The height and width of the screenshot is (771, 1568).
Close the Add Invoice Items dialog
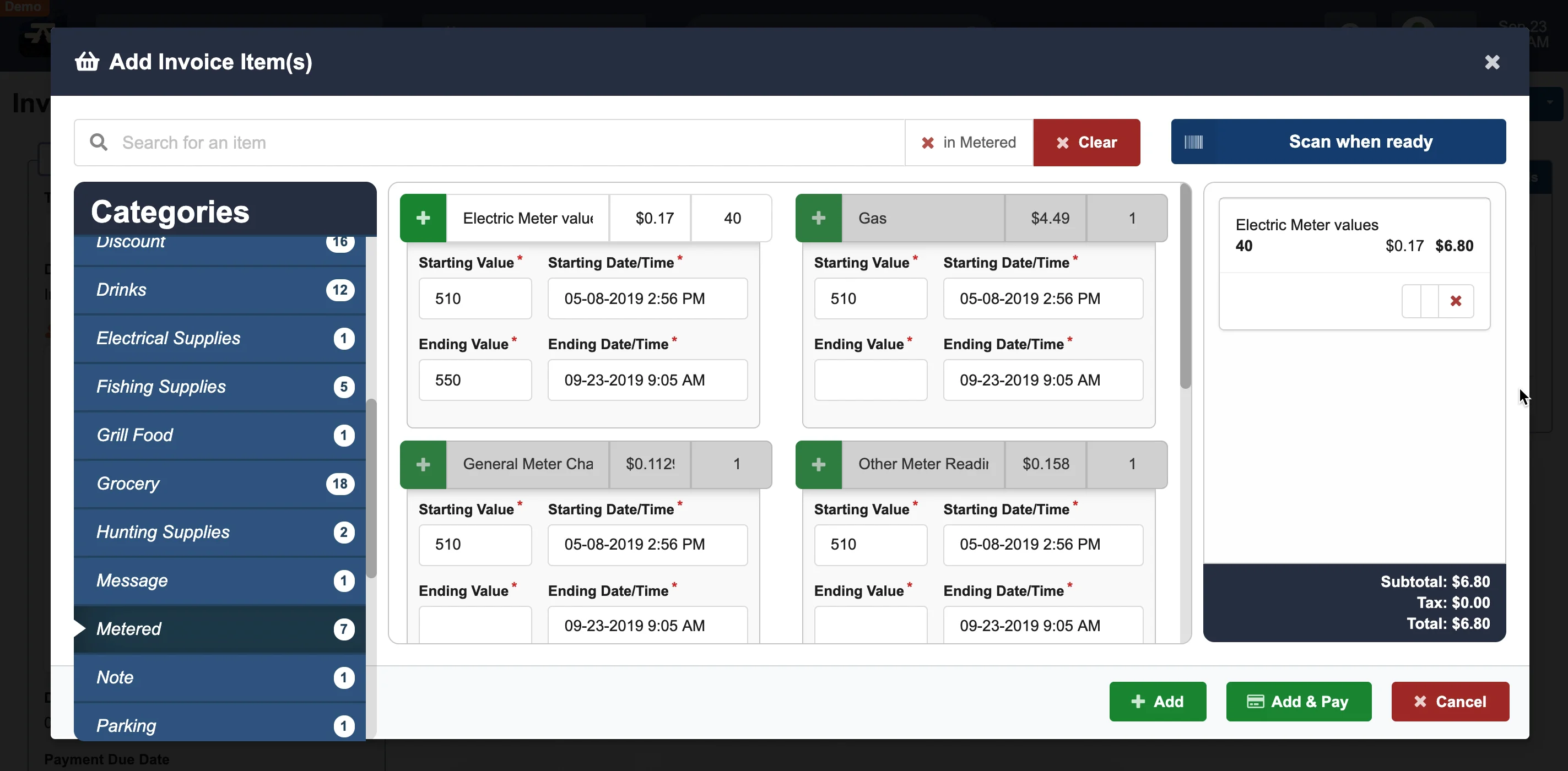[1492, 62]
